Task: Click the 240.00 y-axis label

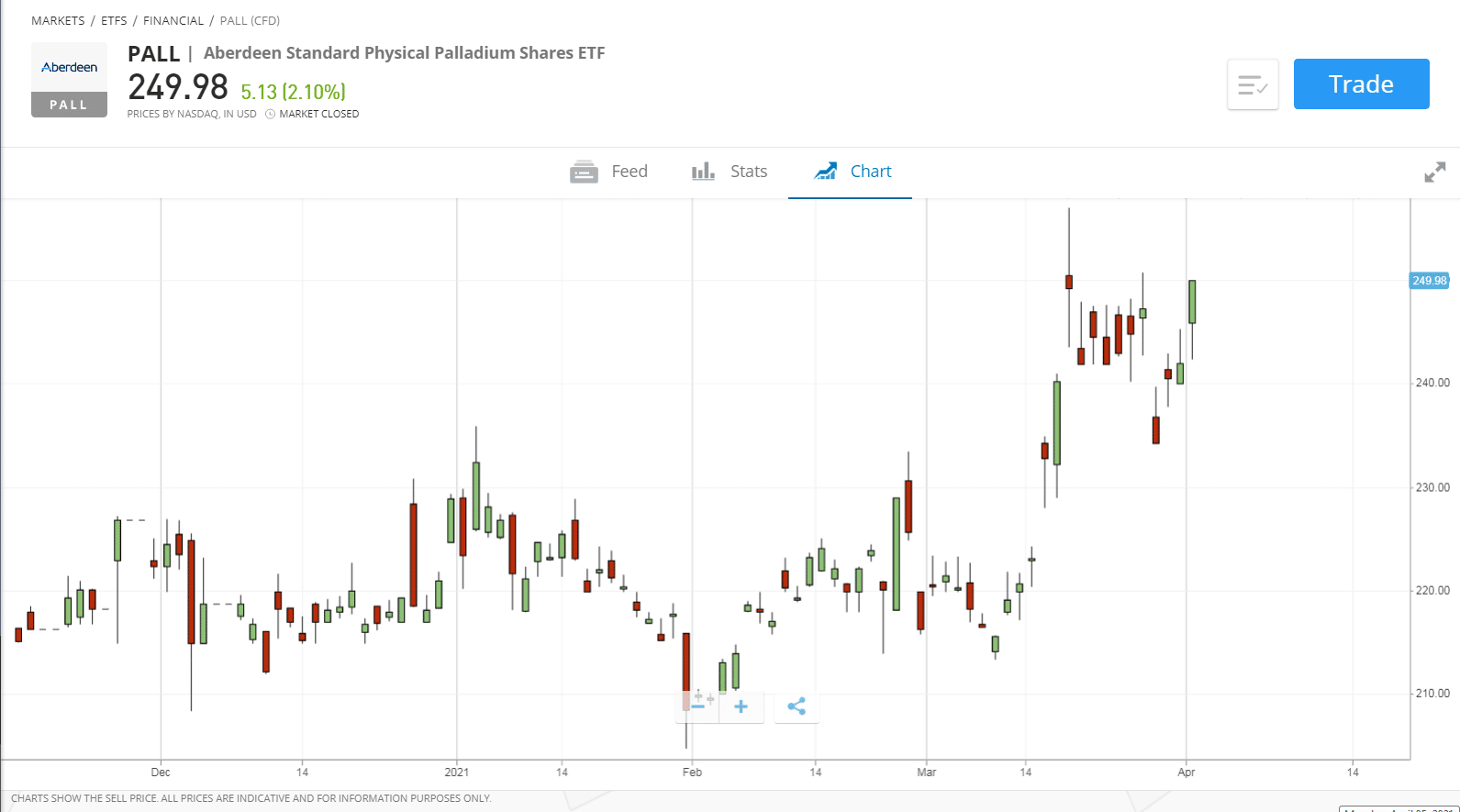Action: click(x=1432, y=384)
